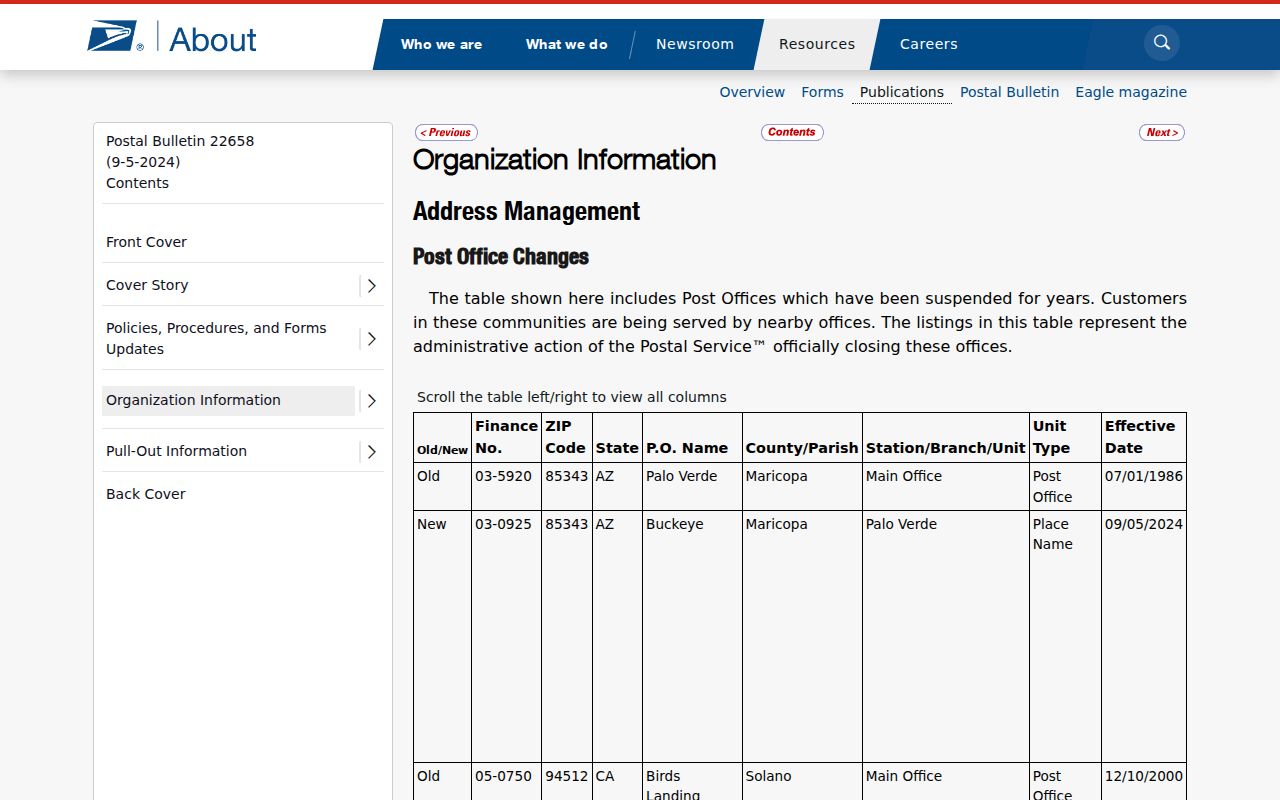Go to the Previous page
Screen dimensions: 1280x800
446,132
